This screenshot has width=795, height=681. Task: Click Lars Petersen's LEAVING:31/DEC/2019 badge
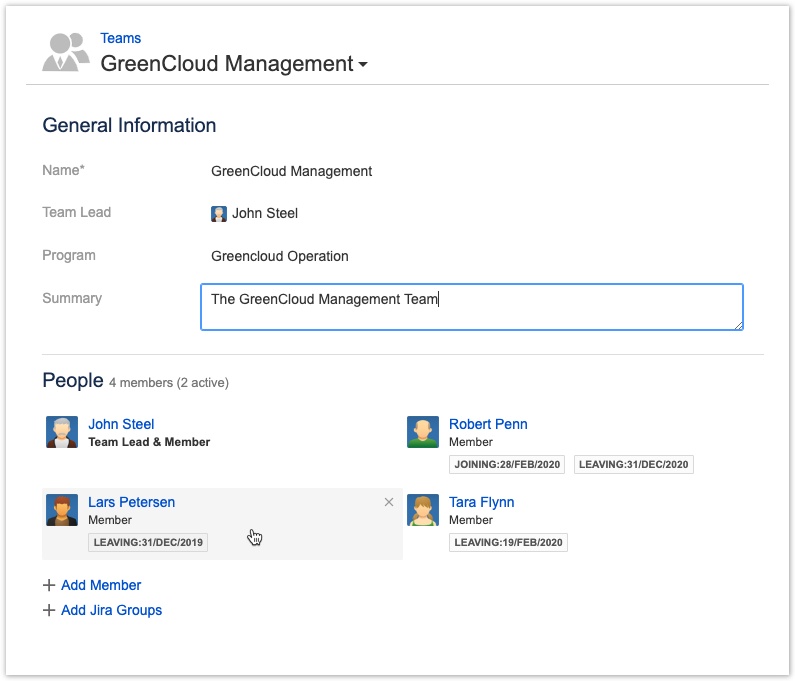pyautogui.click(x=148, y=542)
